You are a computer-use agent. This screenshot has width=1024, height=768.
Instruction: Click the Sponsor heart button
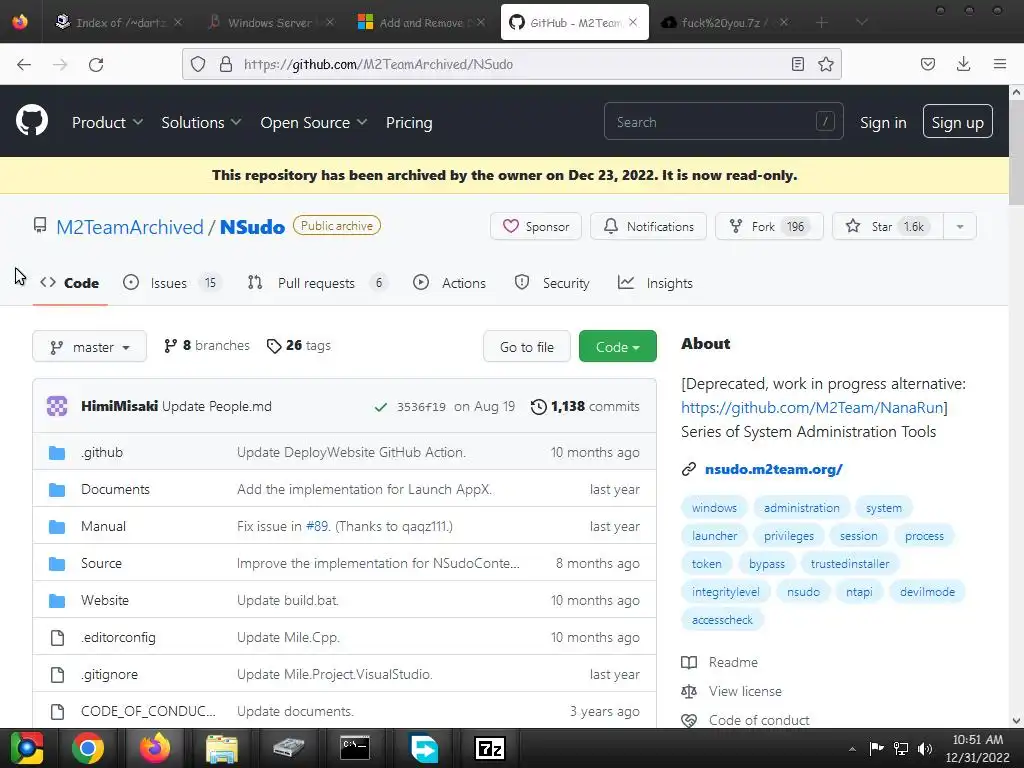(536, 227)
